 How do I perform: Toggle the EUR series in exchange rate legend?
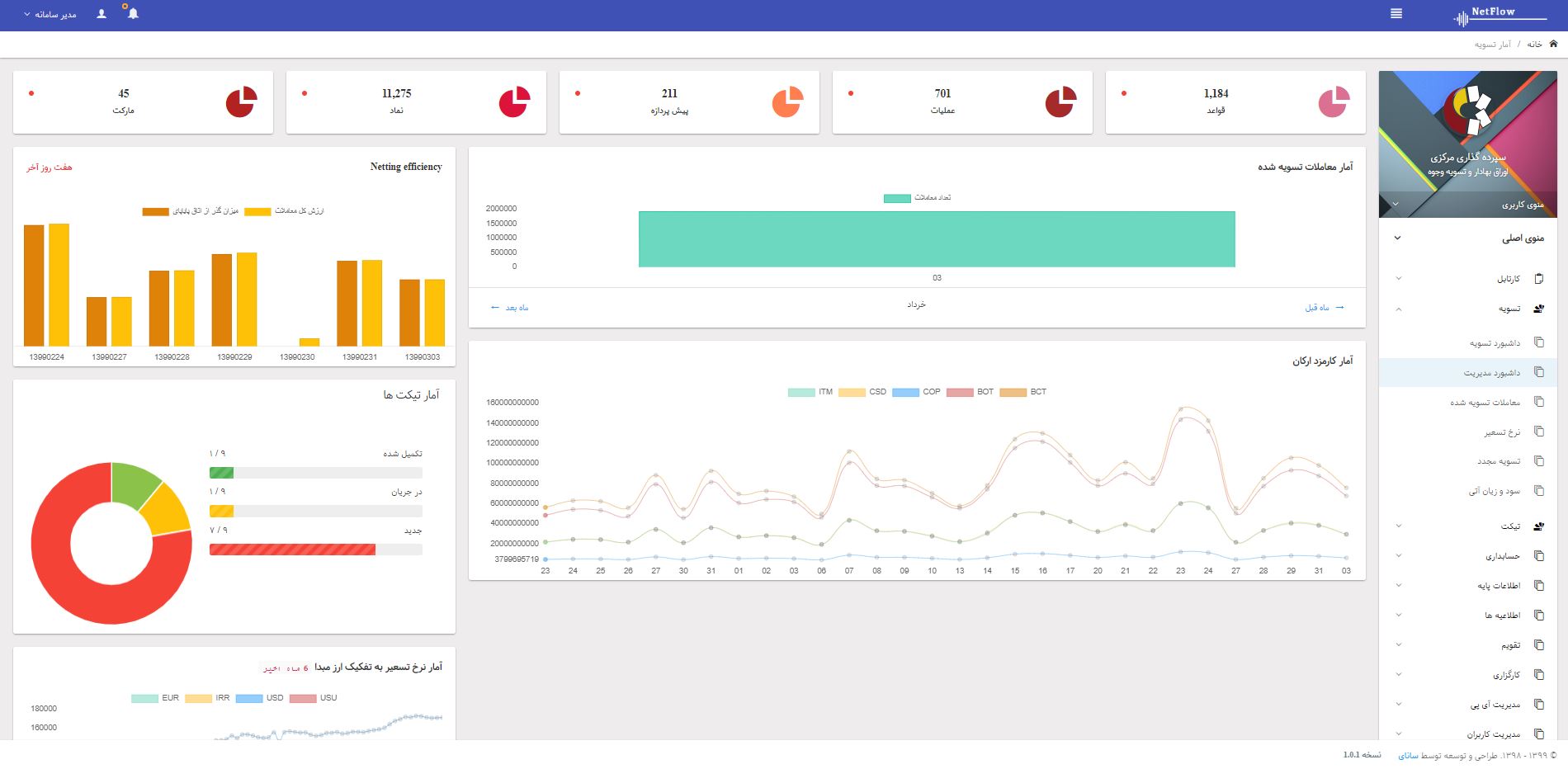pos(155,698)
